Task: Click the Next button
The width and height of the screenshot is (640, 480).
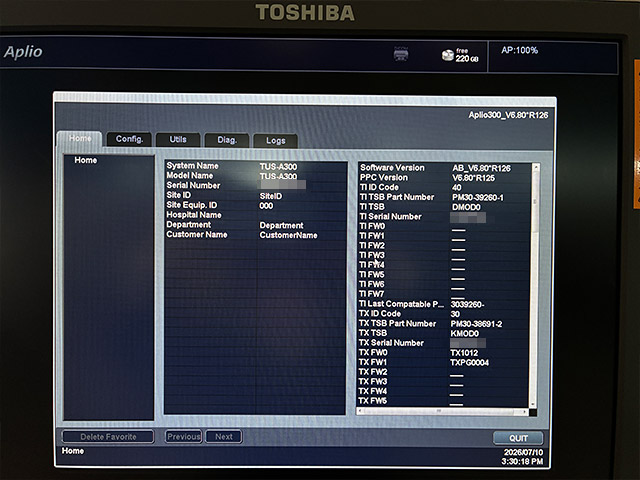Action: pyautogui.click(x=224, y=437)
